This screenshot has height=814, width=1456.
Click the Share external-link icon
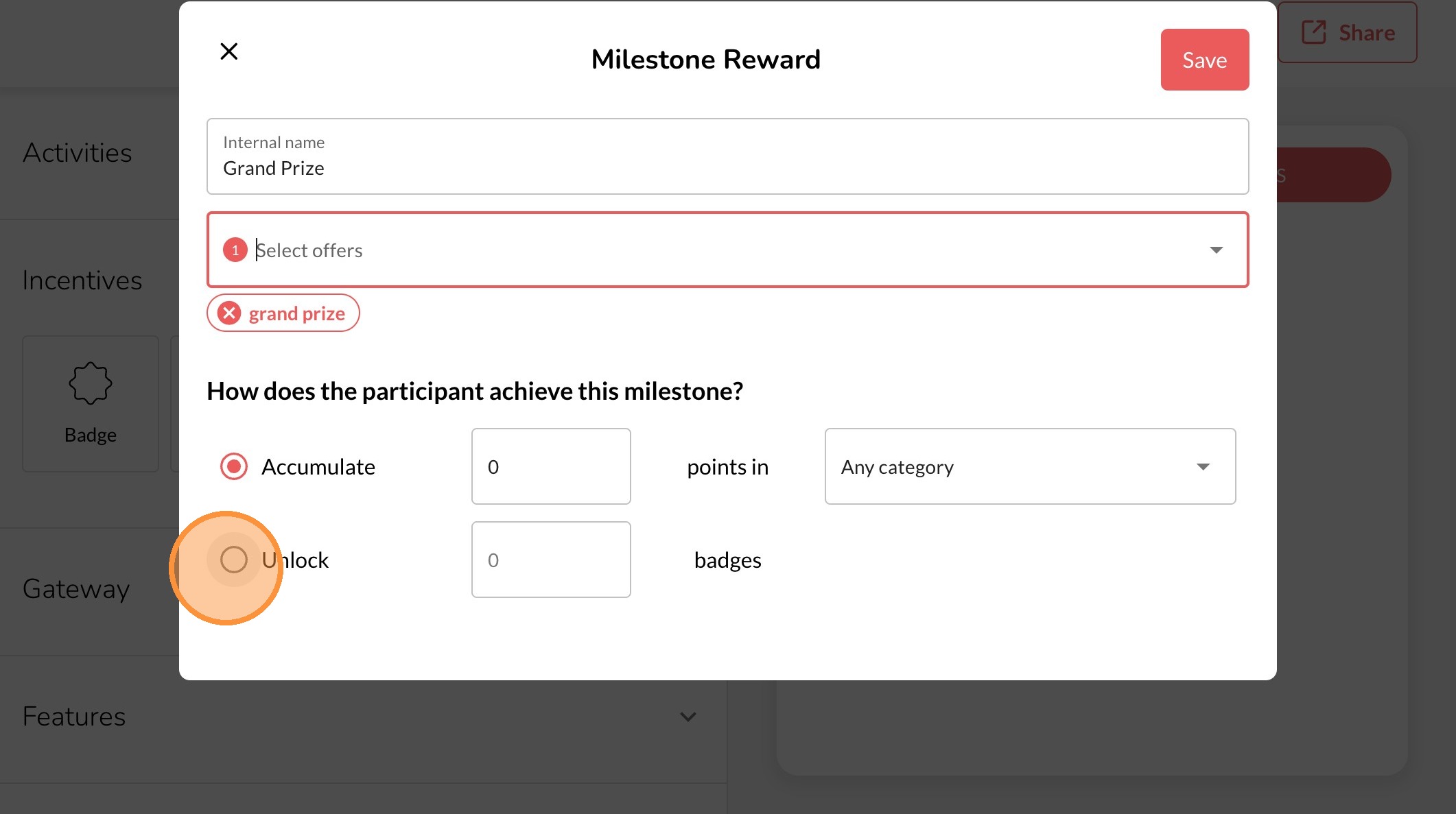tap(1313, 32)
